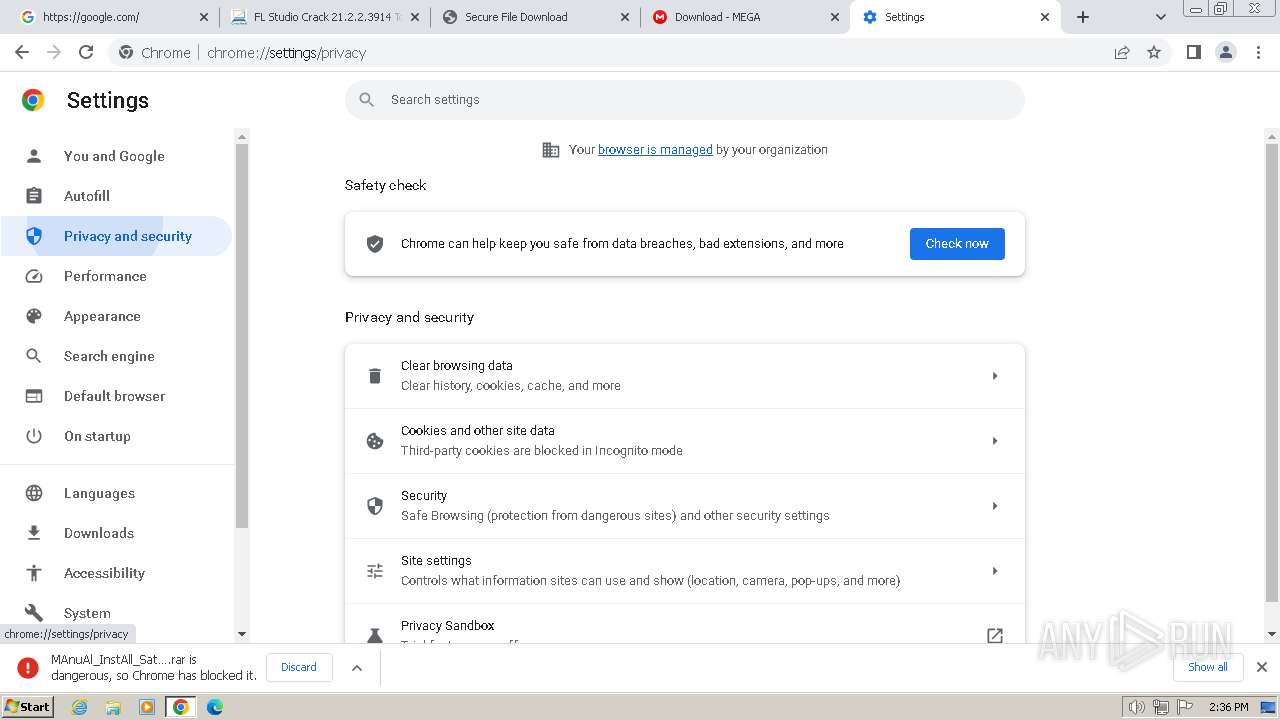Click the sidebar scroll down arrow
Image resolution: width=1280 pixels, height=720 pixels.
point(241,634)
